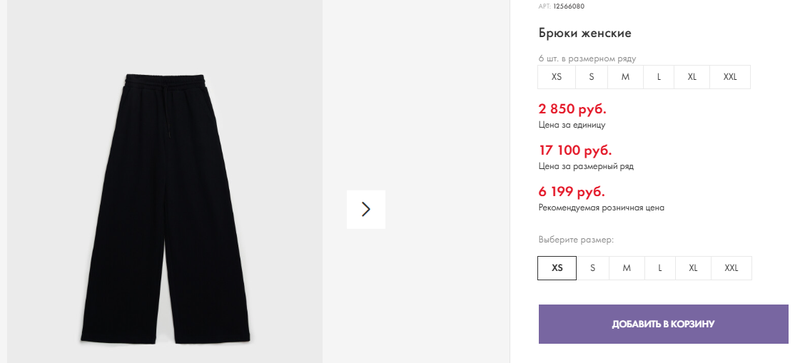800x363 pixels.
Task: Select size XL under Выберите размер
Action: (x=693, y=268)
